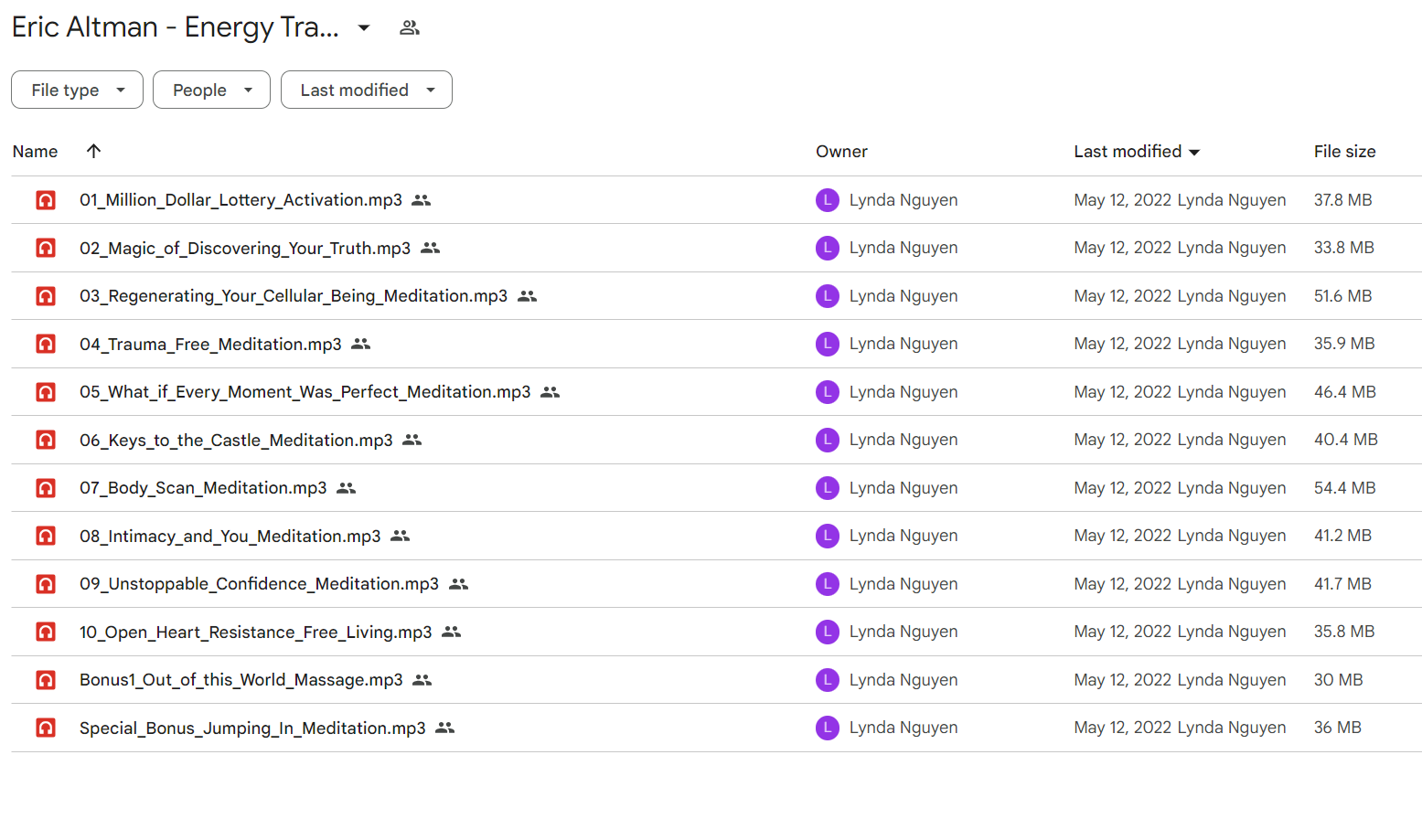Click owner avatar in the 01_Million_Dollar_Lottery row
The width and height of the screenshot is (1422, 840).
(x=828, y=200)
